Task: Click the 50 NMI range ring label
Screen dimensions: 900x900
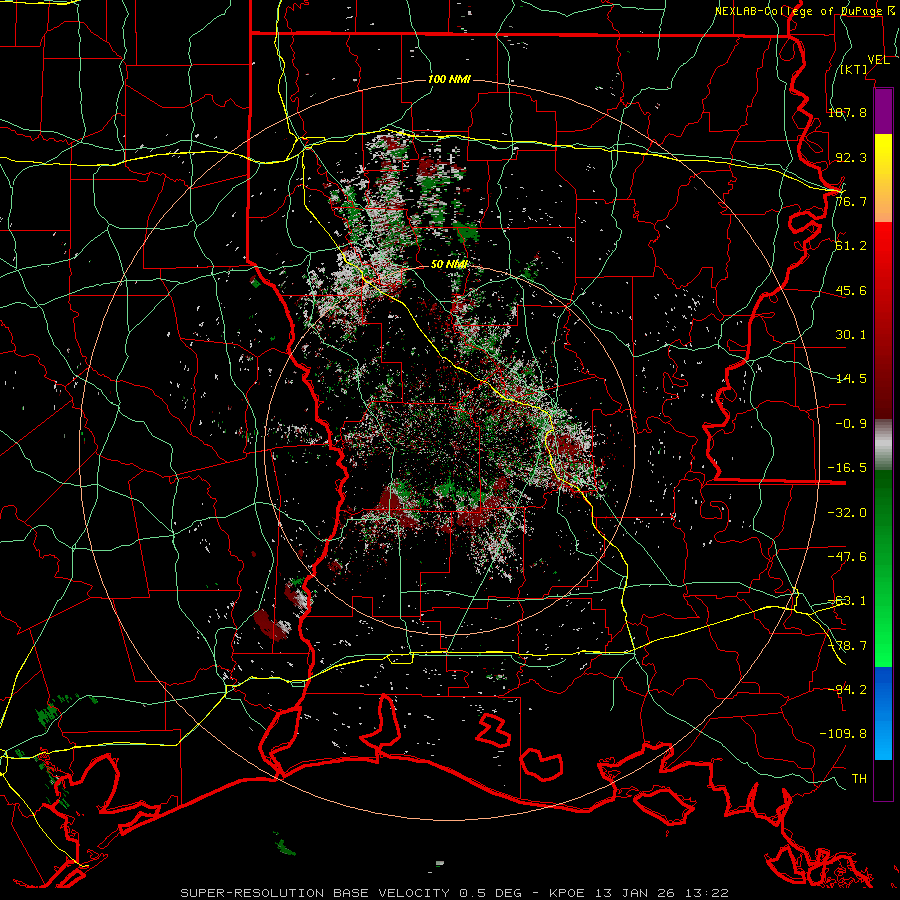Action: pos(449,264)
